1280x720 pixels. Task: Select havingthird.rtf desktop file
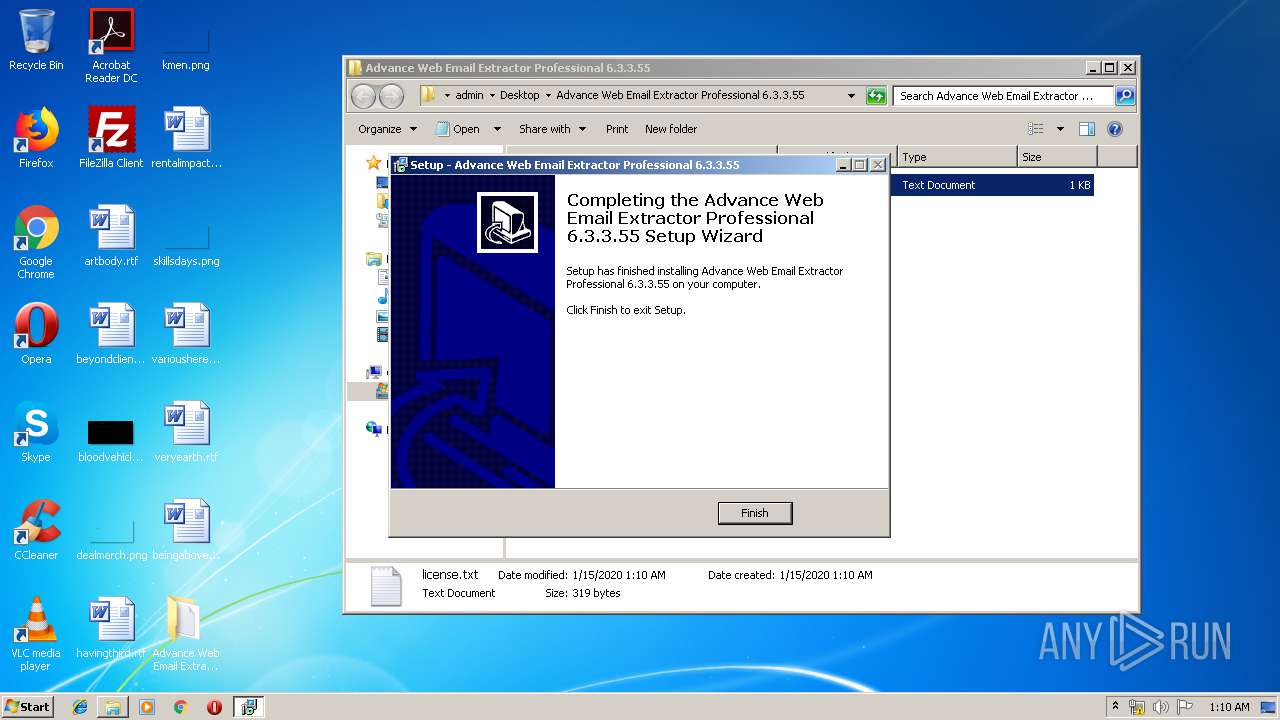(111, 628)
